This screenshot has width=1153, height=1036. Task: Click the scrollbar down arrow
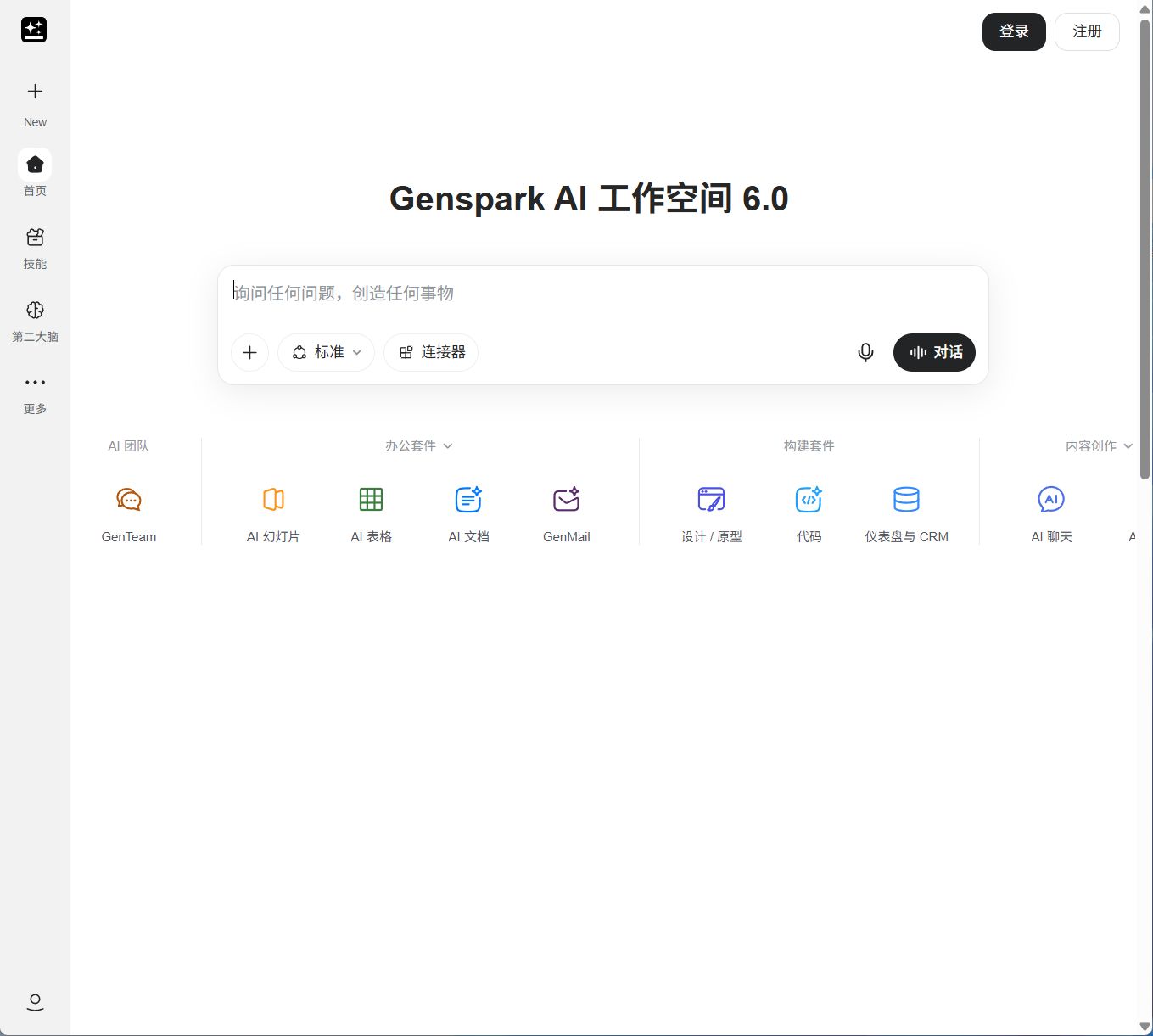click(1145, 1028)
